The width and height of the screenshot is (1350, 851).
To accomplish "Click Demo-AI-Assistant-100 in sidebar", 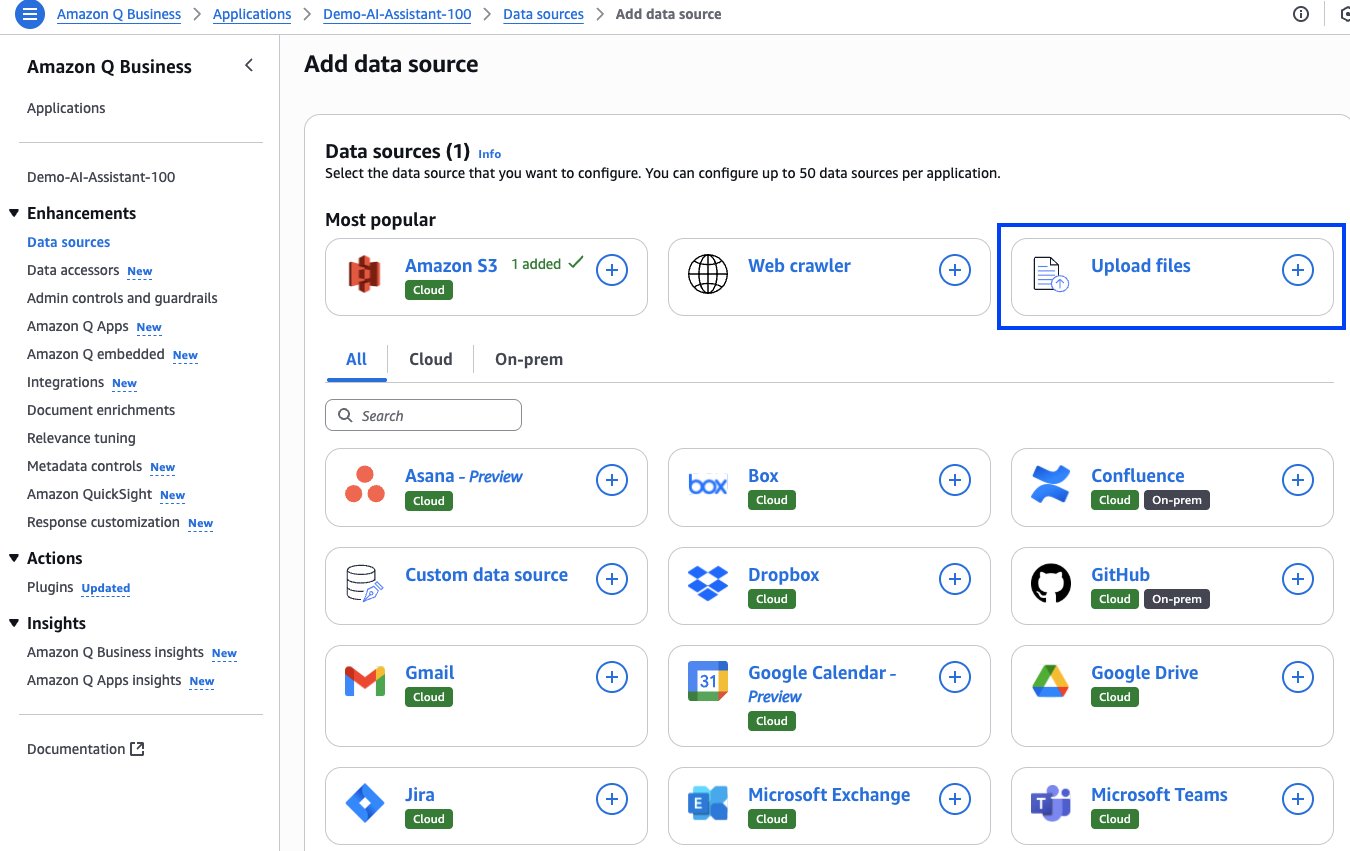I will [x=101, y=177].
